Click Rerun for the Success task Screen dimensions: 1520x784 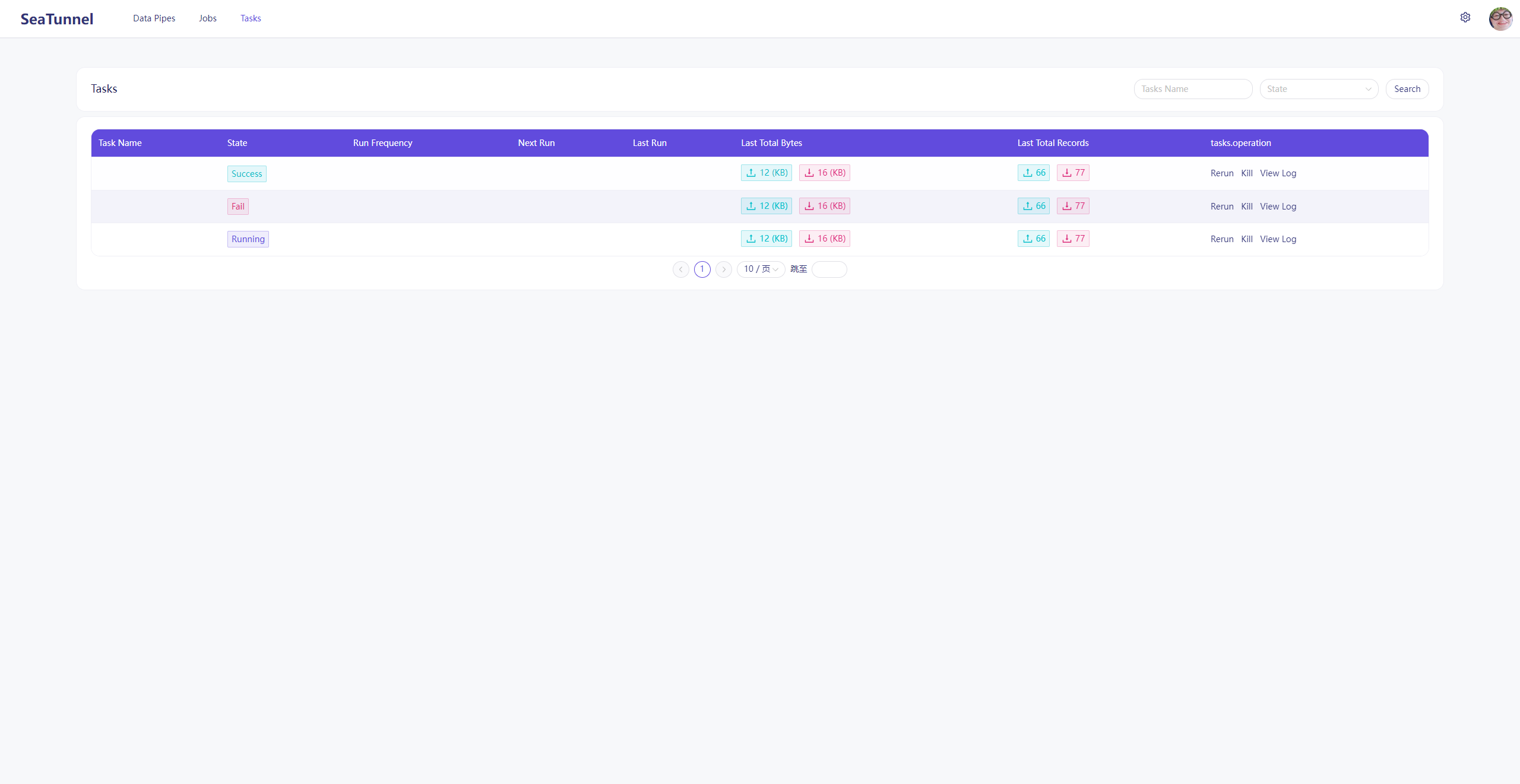[1221, 173]
